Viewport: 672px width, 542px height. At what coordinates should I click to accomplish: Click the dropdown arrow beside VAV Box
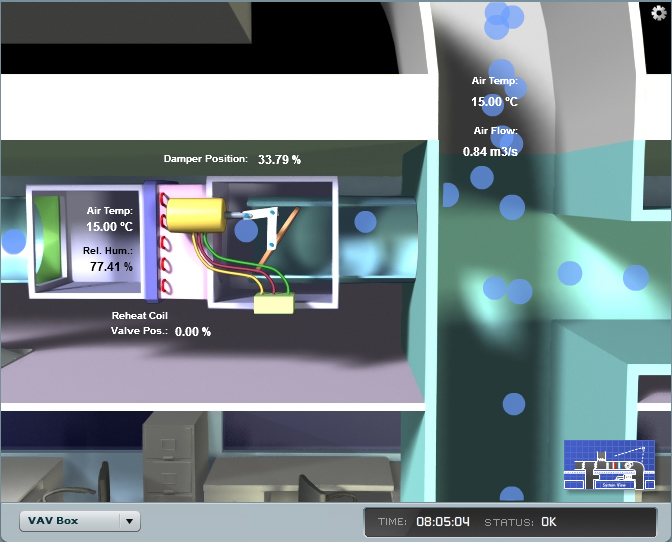129,521
